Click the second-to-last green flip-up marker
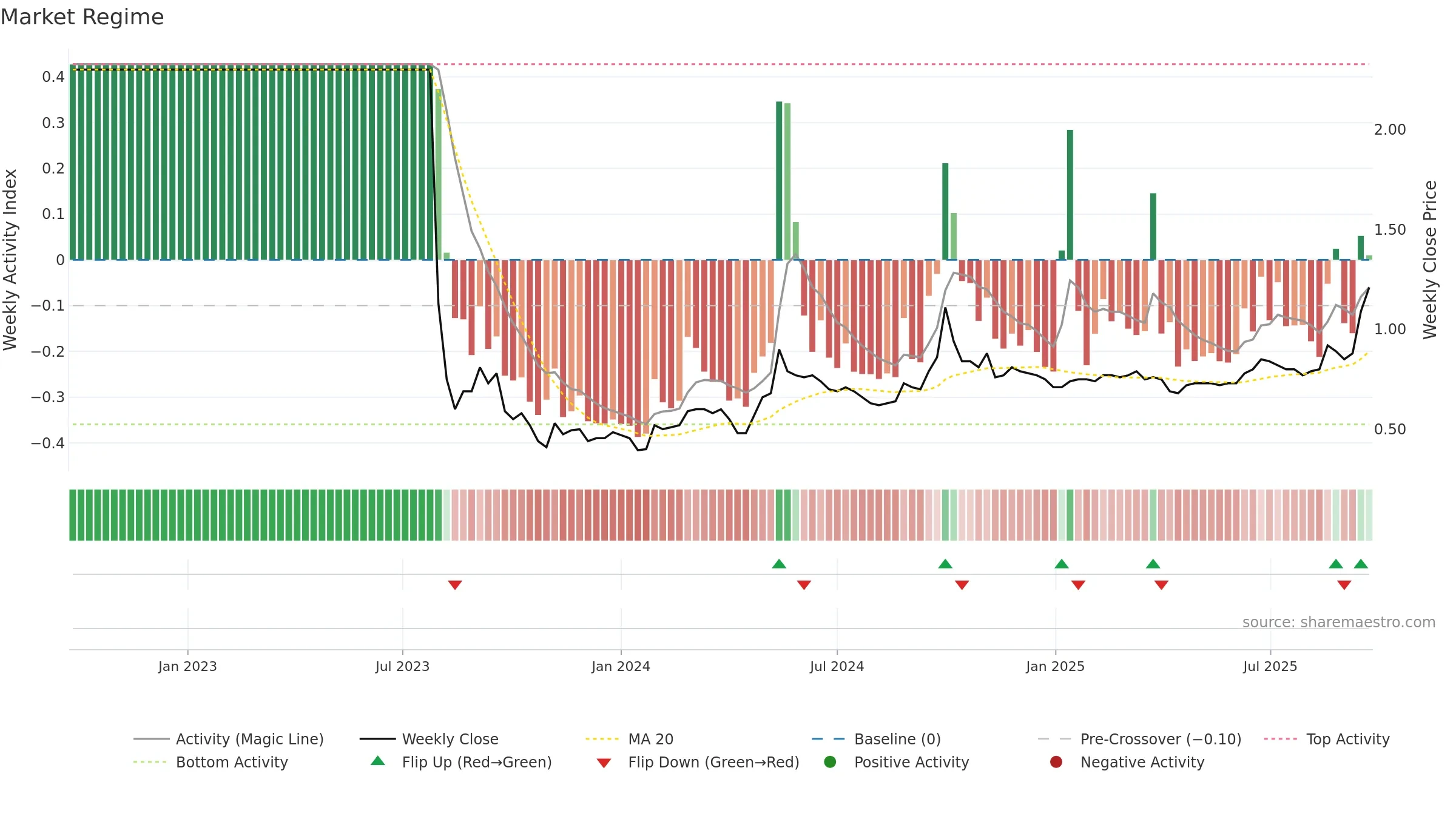 point(1336,564)
